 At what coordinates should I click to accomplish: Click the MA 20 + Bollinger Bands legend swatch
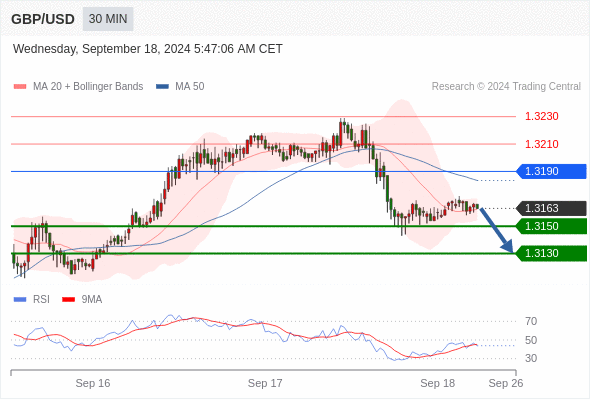click(x=20, y=87)
